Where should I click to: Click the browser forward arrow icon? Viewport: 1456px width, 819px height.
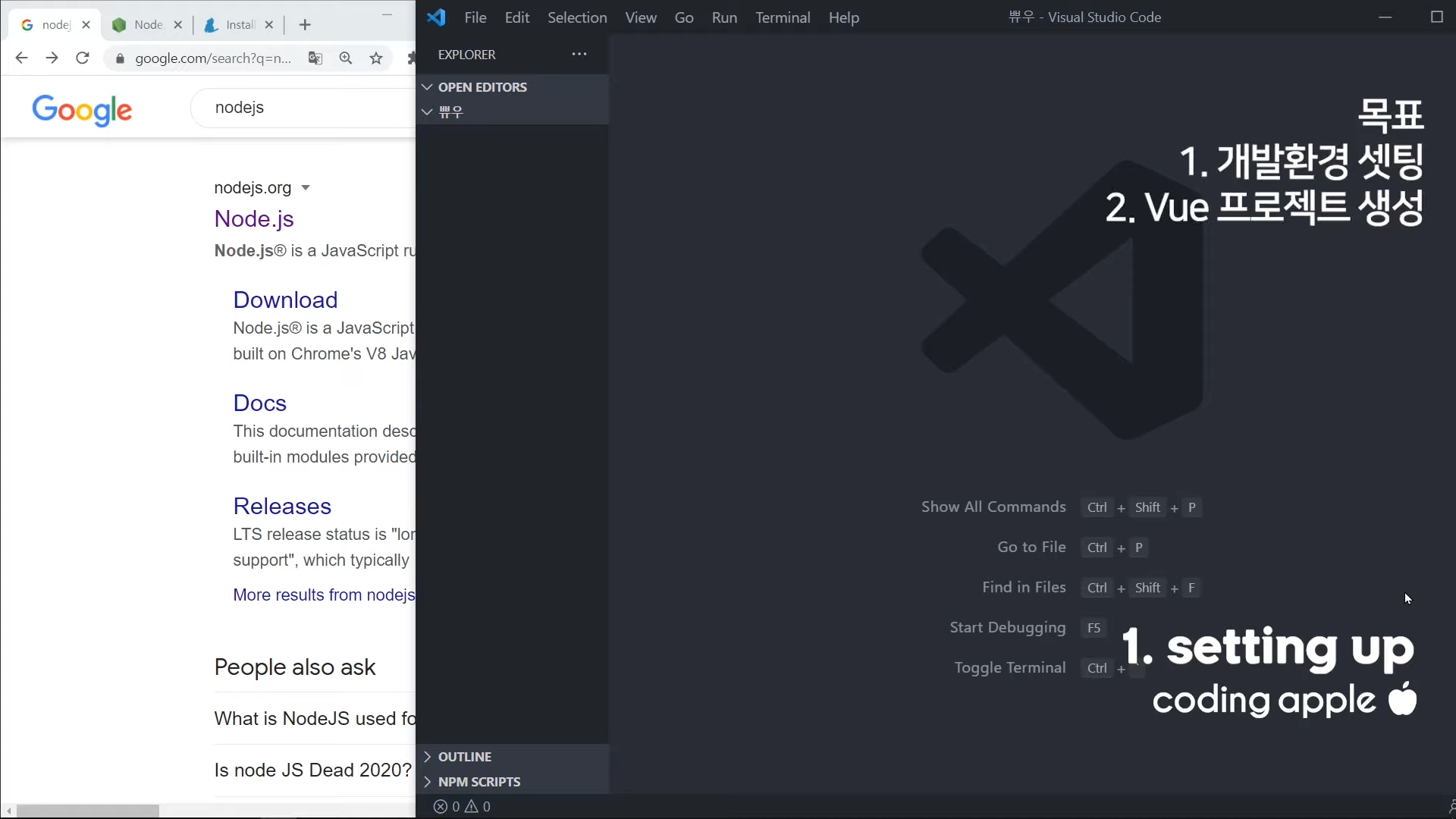[52, 58]
